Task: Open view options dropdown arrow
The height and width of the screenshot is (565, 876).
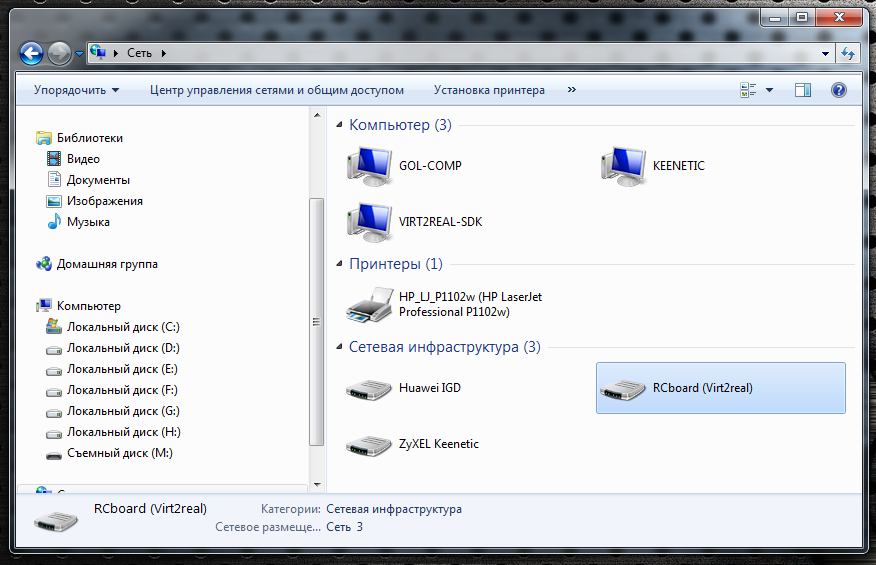Action: click(769, 90)
